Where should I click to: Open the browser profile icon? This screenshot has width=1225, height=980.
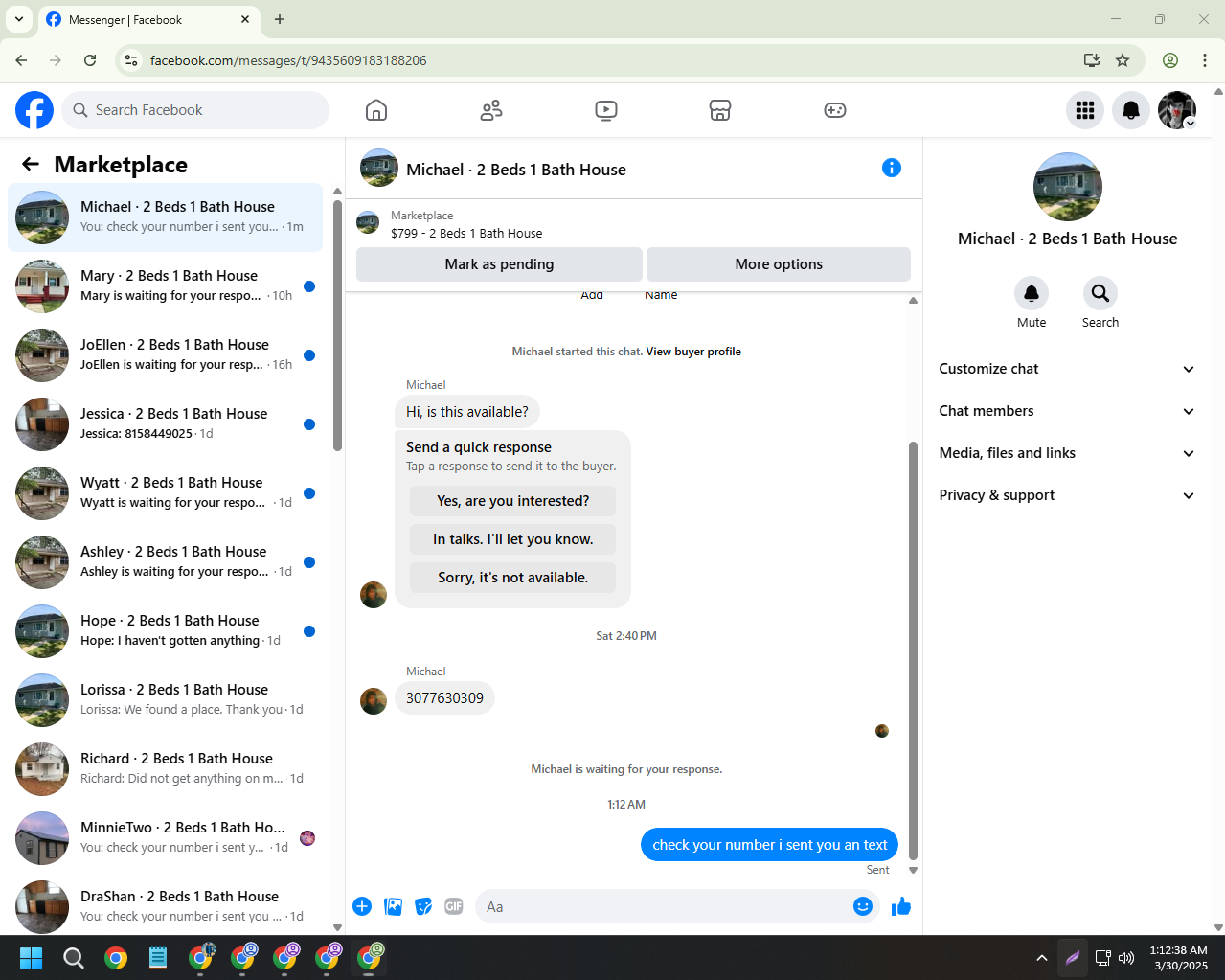1170,60
